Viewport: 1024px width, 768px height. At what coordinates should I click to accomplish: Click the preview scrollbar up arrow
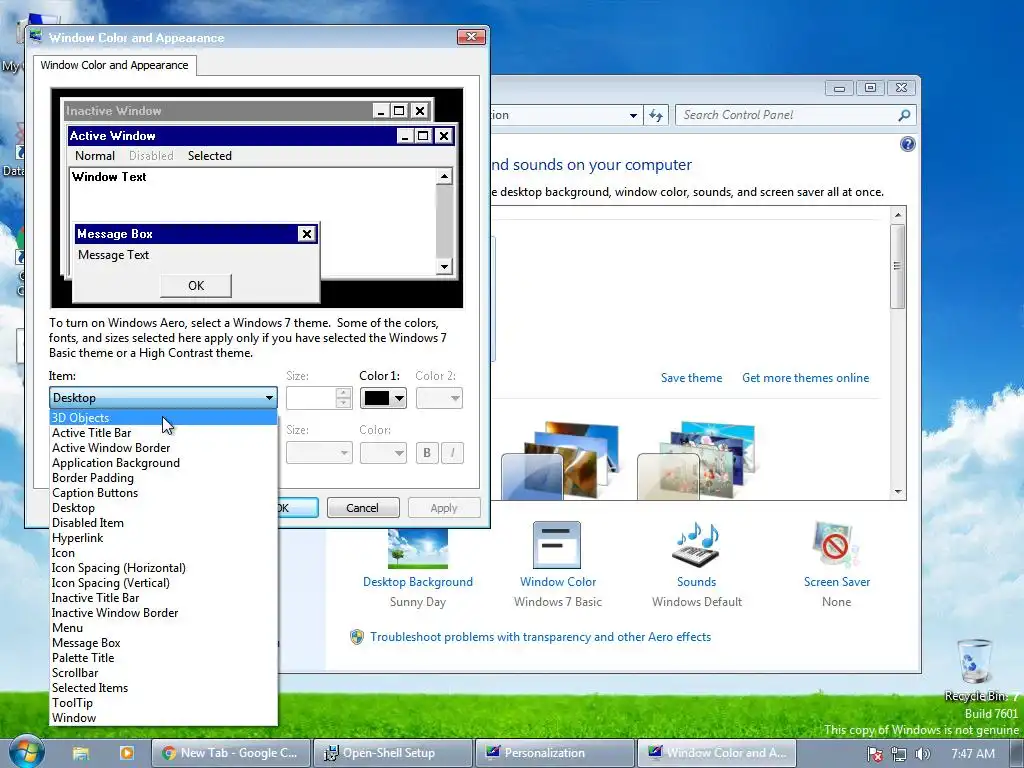pos(444,176)
